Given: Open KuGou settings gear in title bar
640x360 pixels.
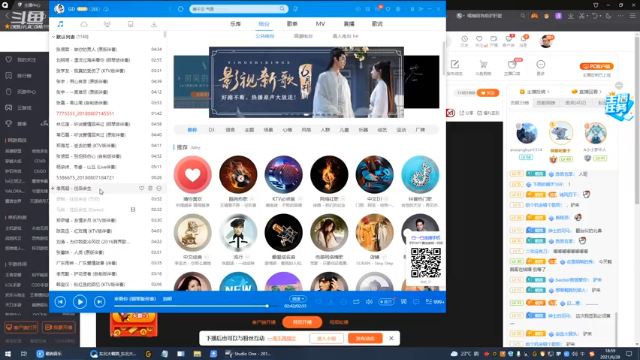Looking at the screenshot, I should [x=398, y=9].
